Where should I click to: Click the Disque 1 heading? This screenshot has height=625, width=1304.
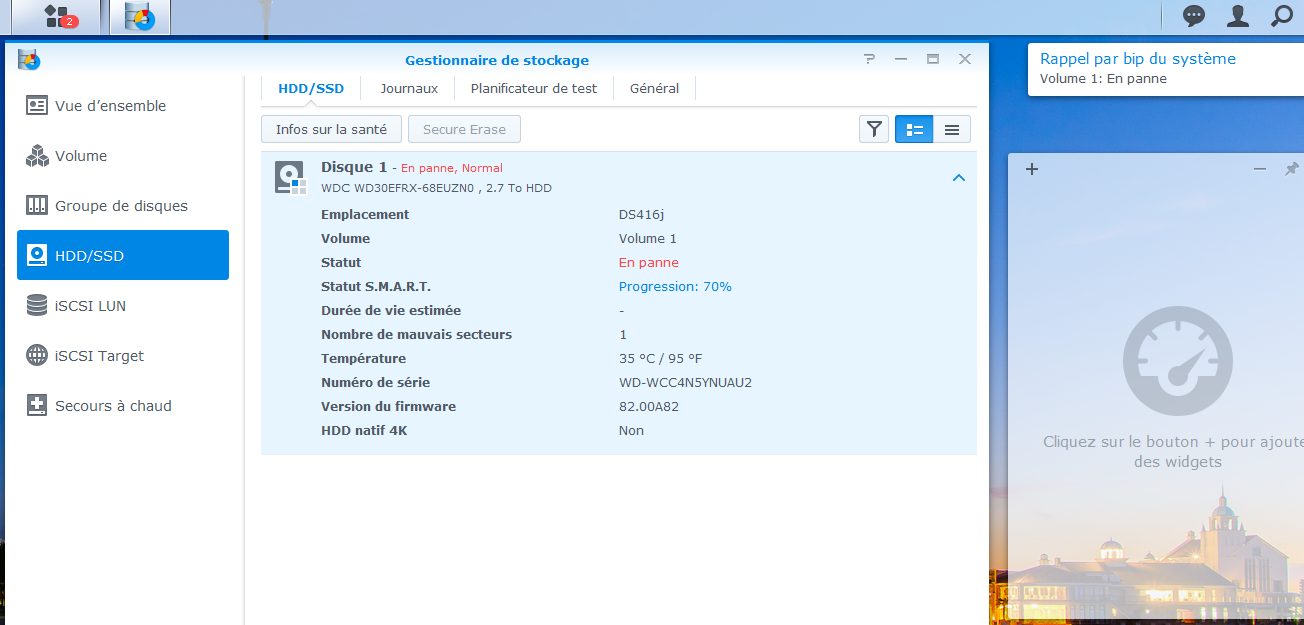[x=354, y=167]
